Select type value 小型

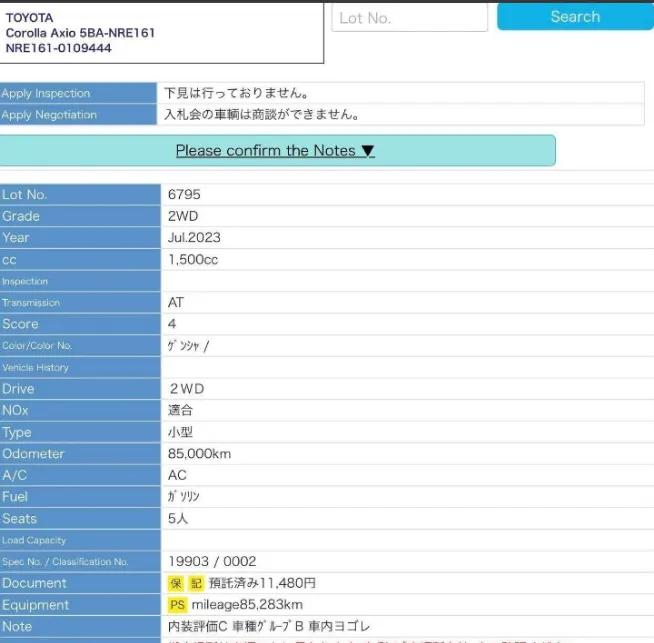point(180,432)
